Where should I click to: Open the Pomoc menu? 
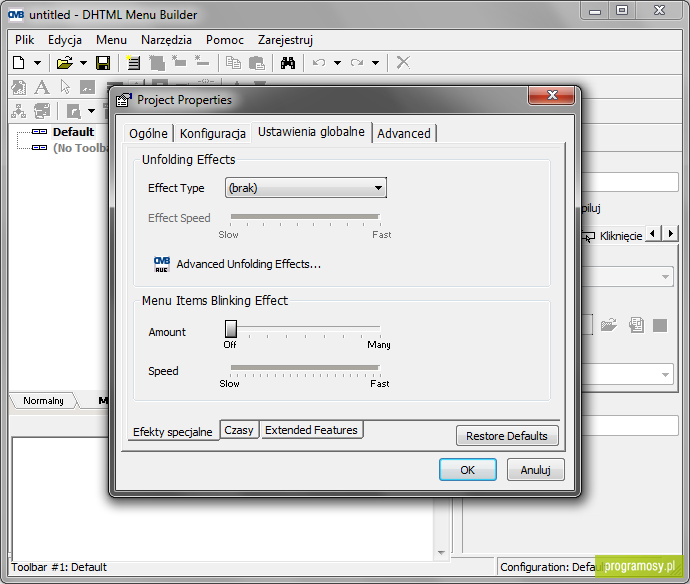[224, 40]
